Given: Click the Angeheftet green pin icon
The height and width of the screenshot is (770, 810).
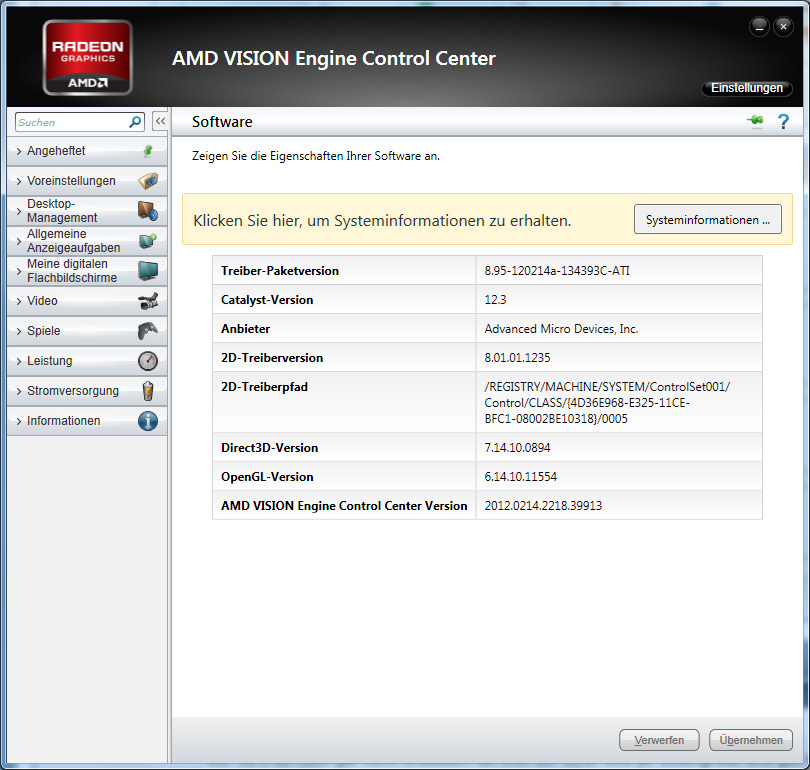Looking at the screenshot, I should pos(148,151).
